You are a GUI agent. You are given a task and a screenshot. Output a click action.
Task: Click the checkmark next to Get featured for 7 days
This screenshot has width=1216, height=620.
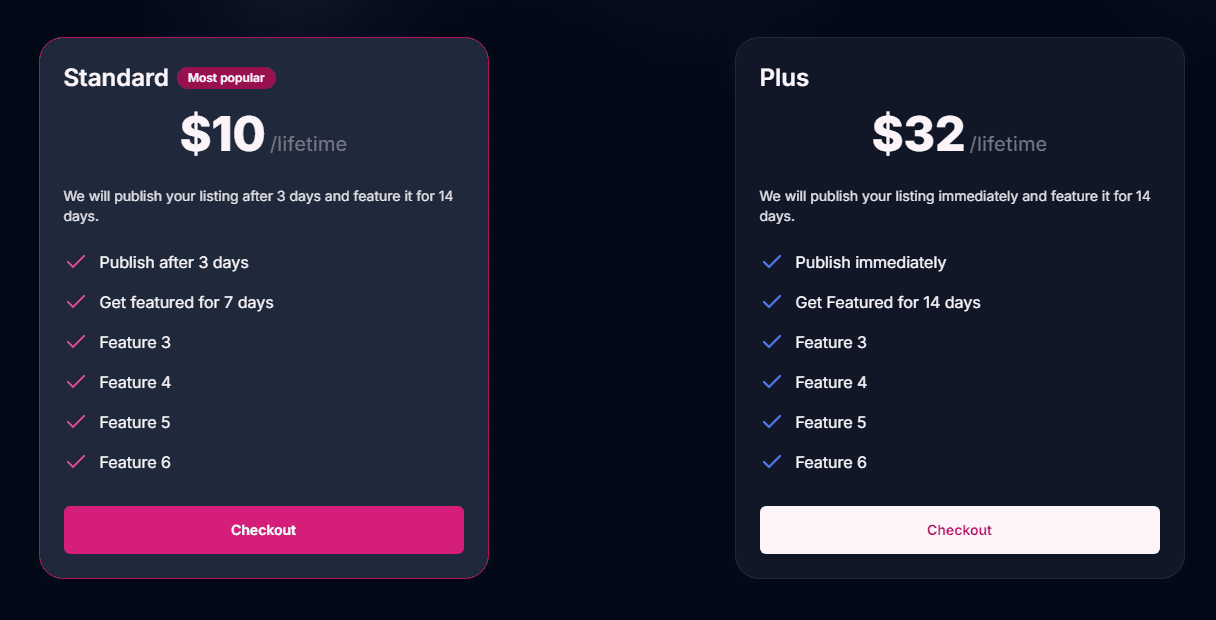click(76, 302)
